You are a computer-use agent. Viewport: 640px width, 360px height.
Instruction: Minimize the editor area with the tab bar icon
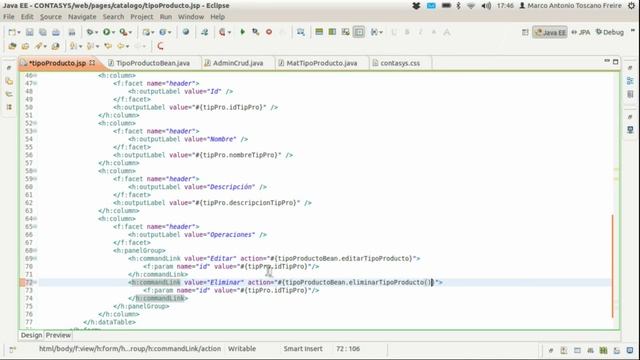(607, 61)
